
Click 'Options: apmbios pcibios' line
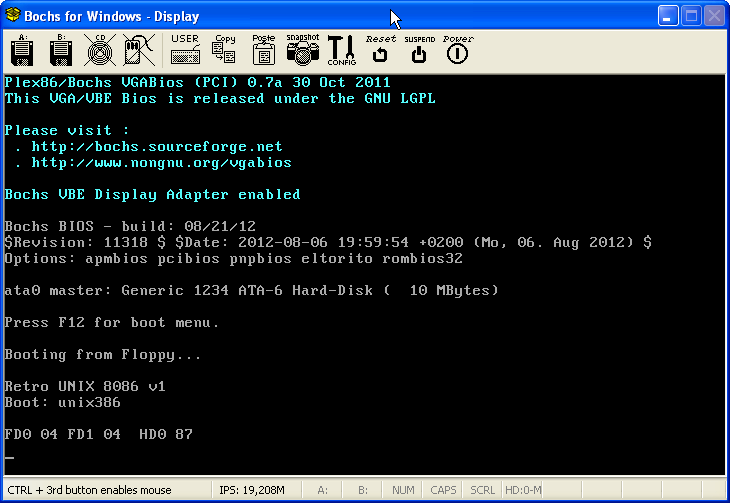click(234, 258)
